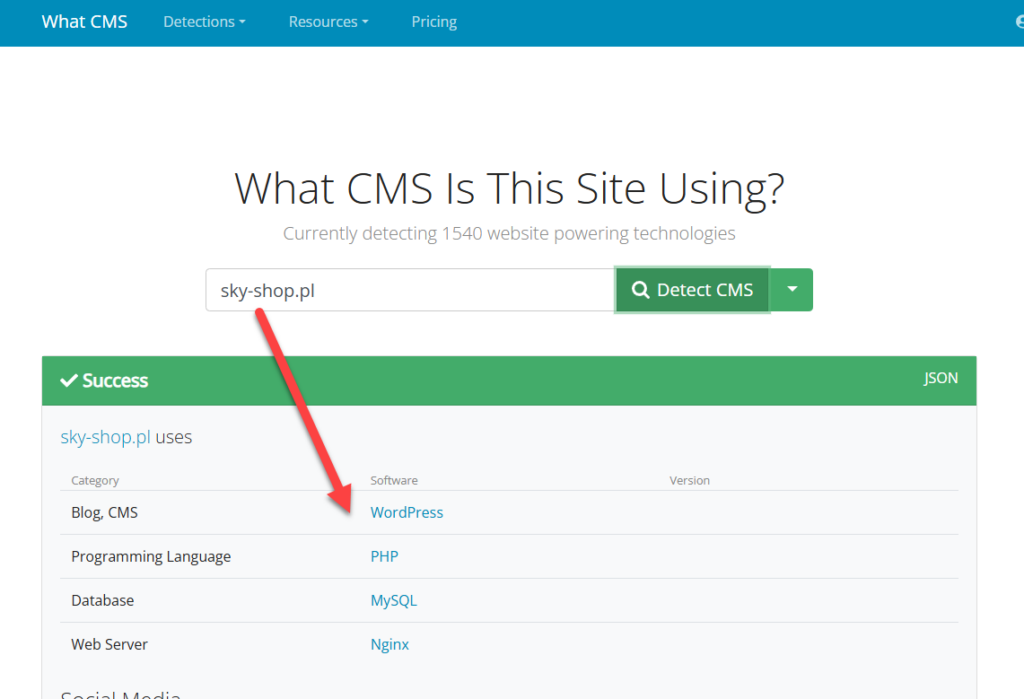Viewport: 1024px width, 699px height.
Task: Click the Version column header
Action: (689, 480)
